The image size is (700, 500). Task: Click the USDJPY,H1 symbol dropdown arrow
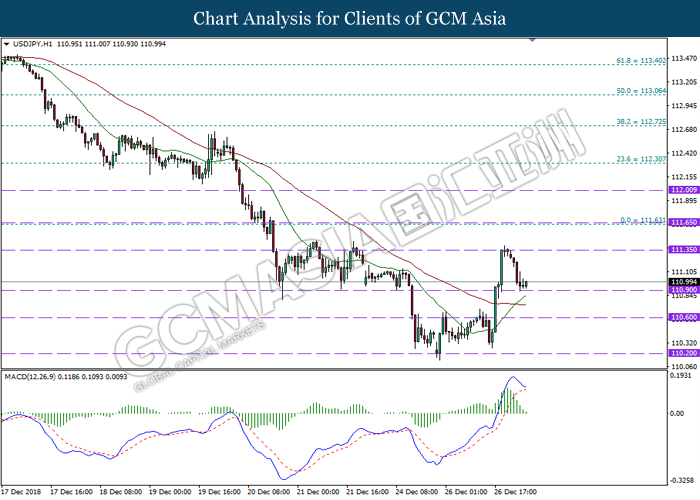[6, 44]
